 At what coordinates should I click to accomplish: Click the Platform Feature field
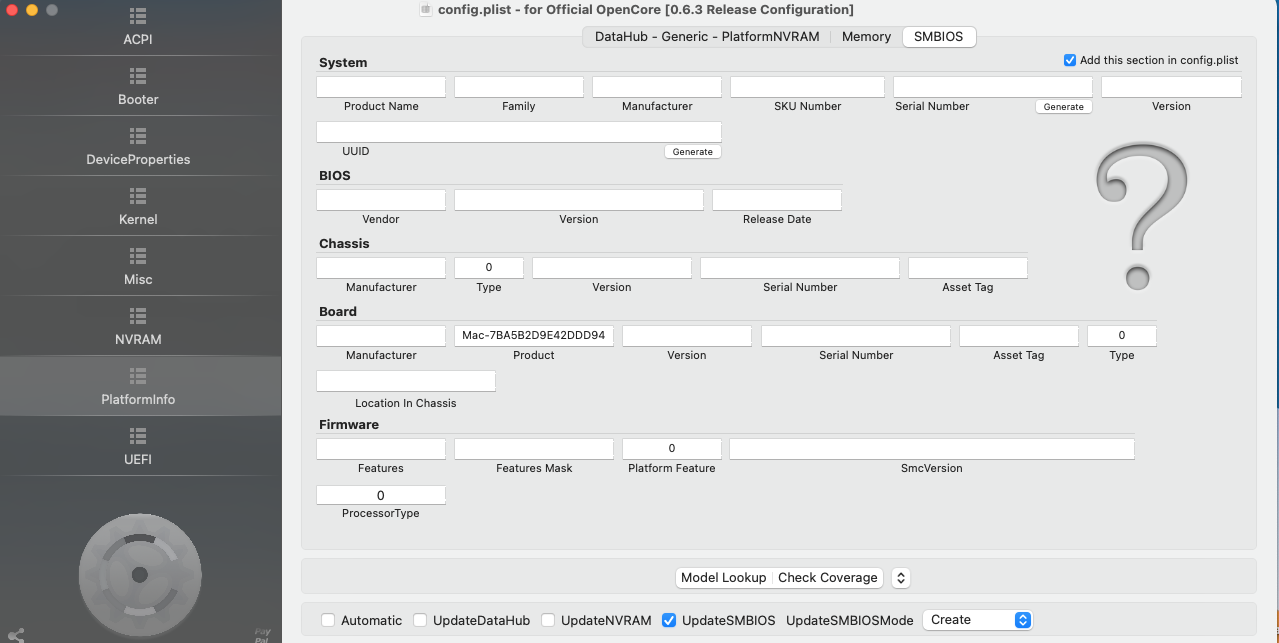tap(672, 449)
